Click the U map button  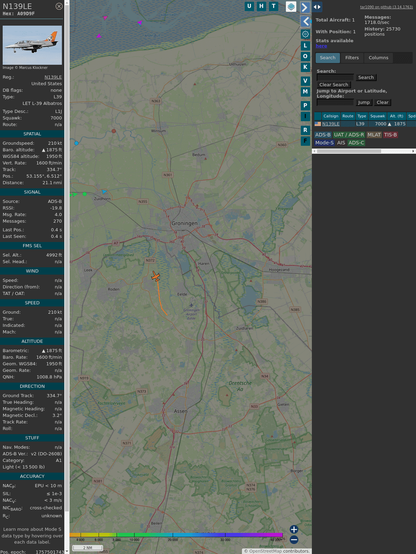pos(249,6)
